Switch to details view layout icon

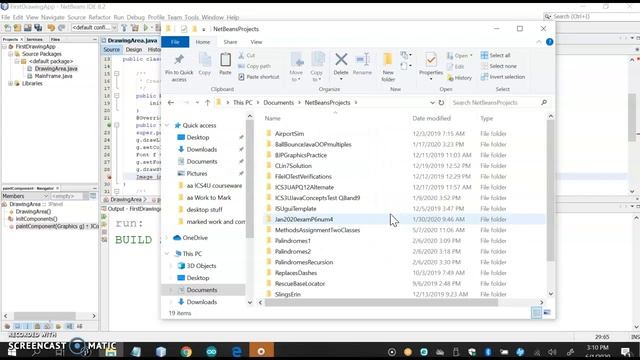536,313
